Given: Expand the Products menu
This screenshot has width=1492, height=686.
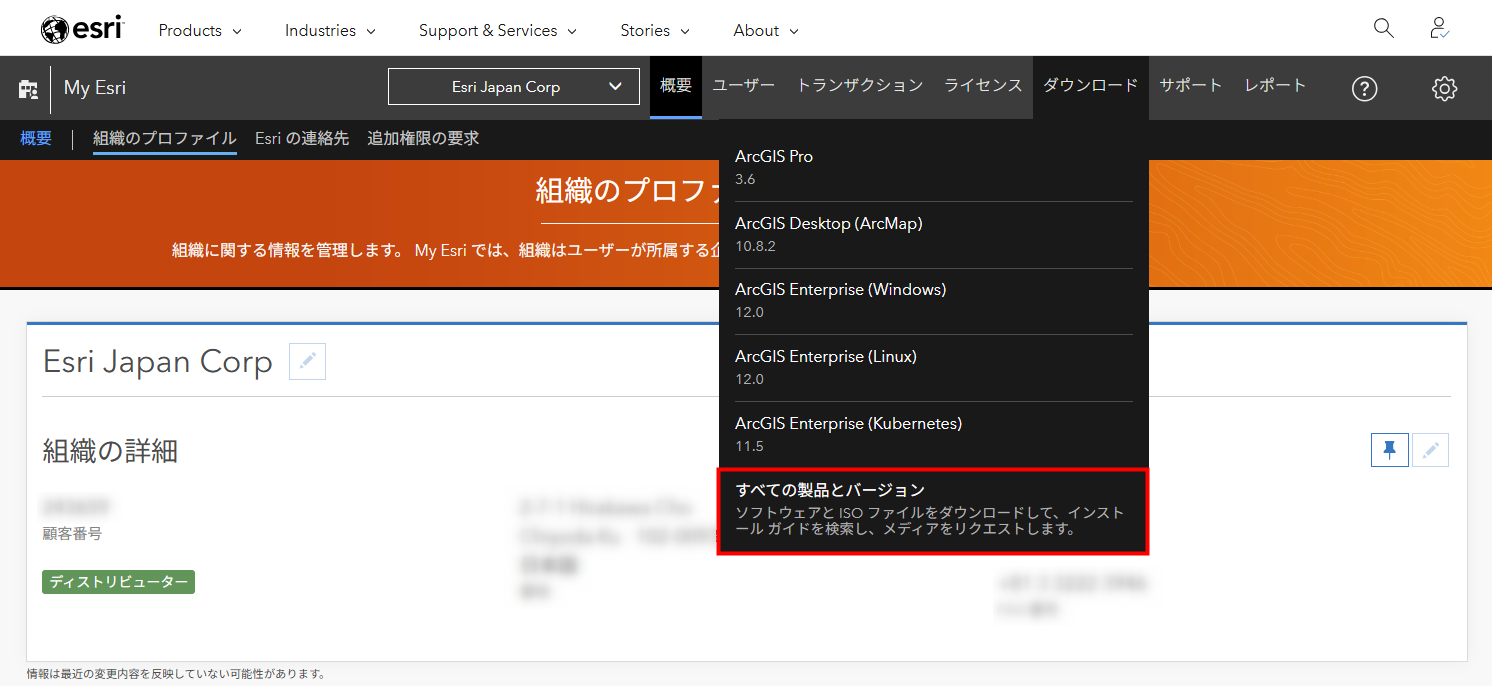Looking at the screenshot, I should (x=200, y=30).
